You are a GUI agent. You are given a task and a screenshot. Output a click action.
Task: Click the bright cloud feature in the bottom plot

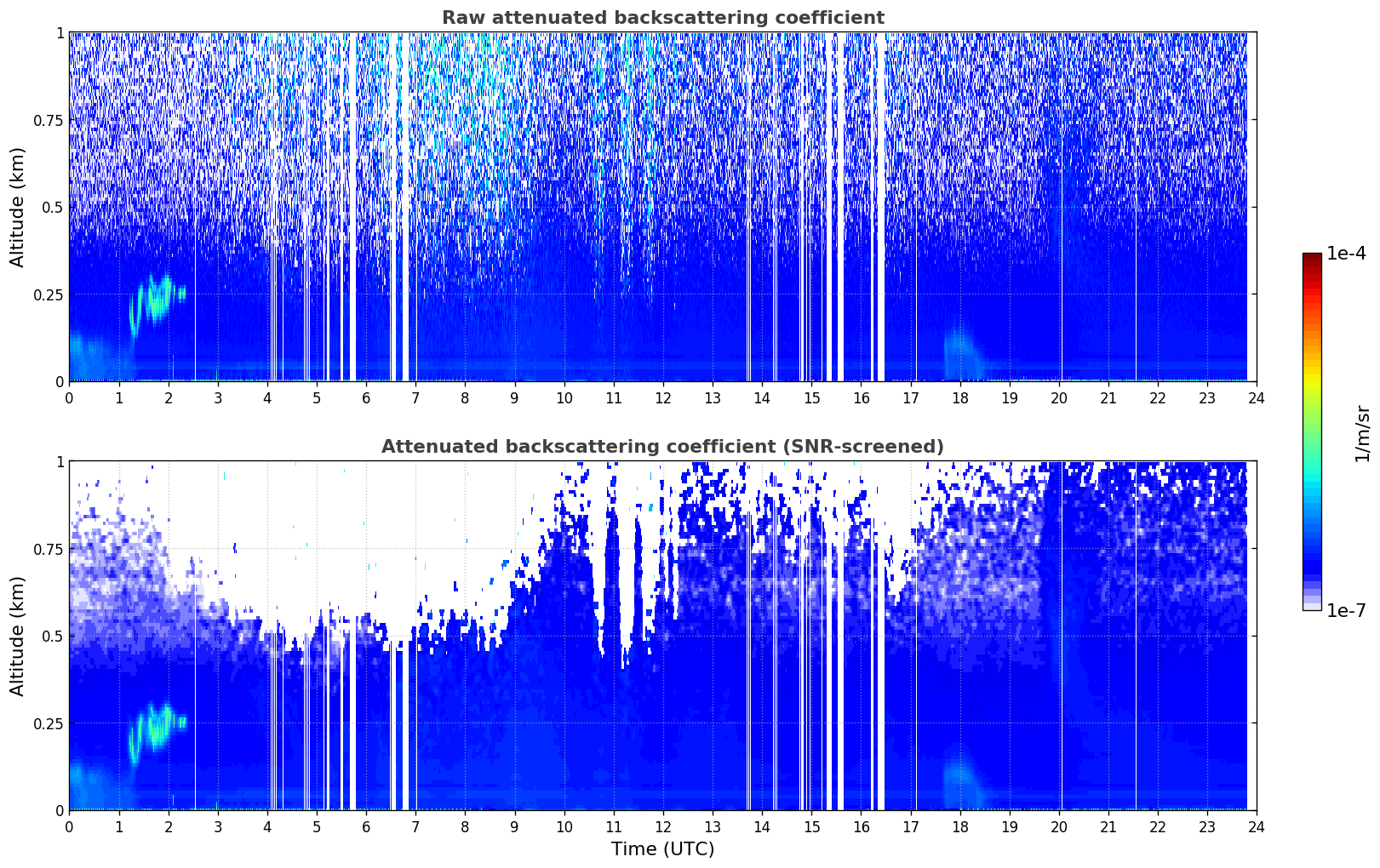tap(157, 732)
